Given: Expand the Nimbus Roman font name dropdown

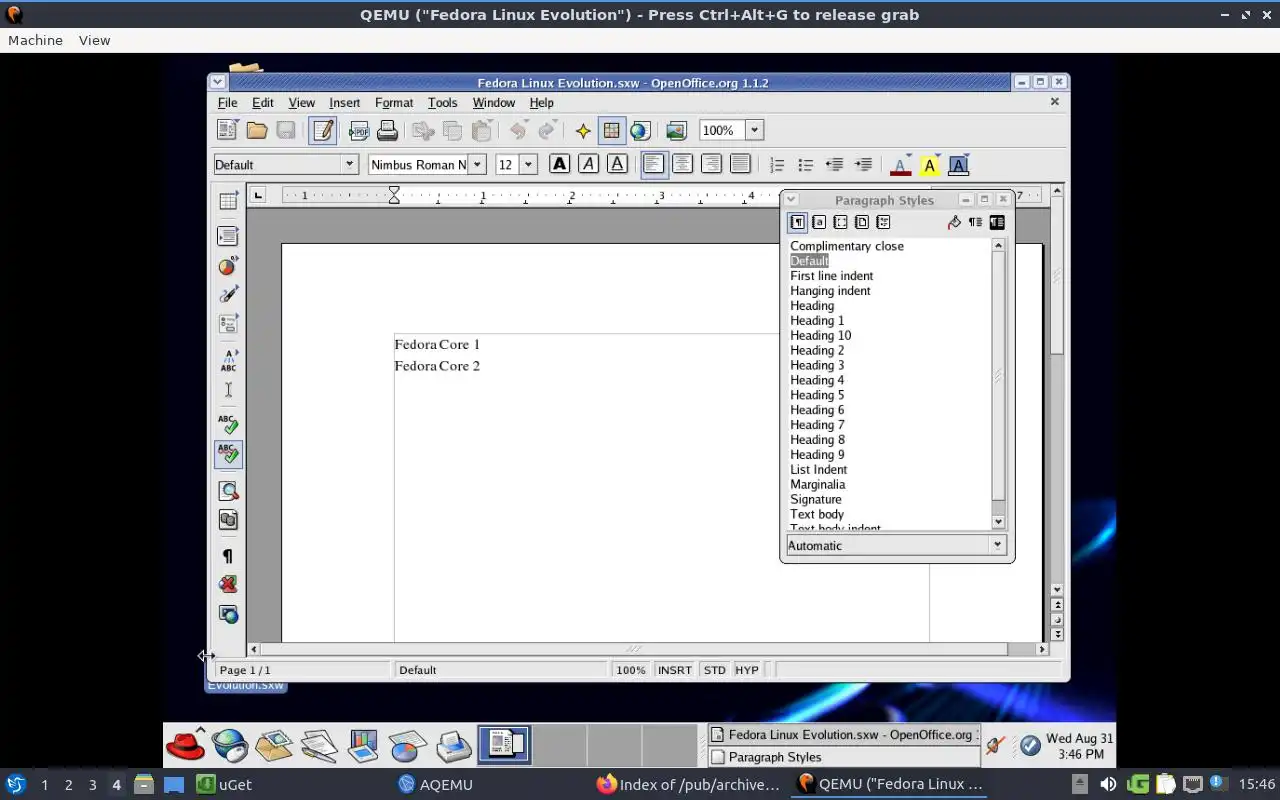Looking at the screenshot, I should coord(478,164).
